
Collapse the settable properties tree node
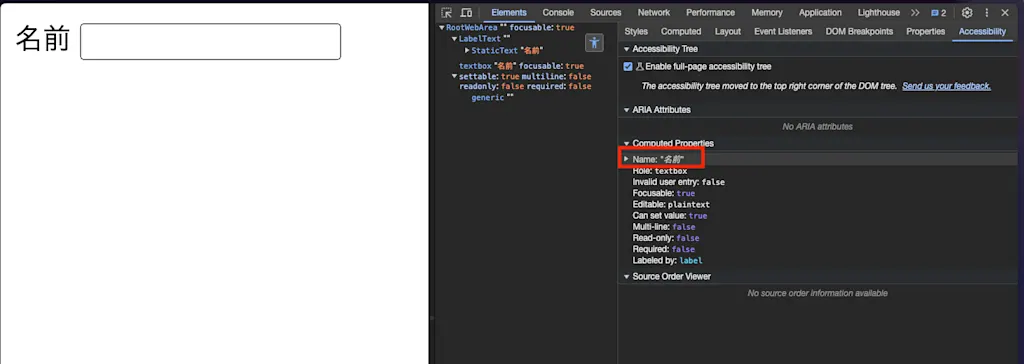tap(455, 76)
